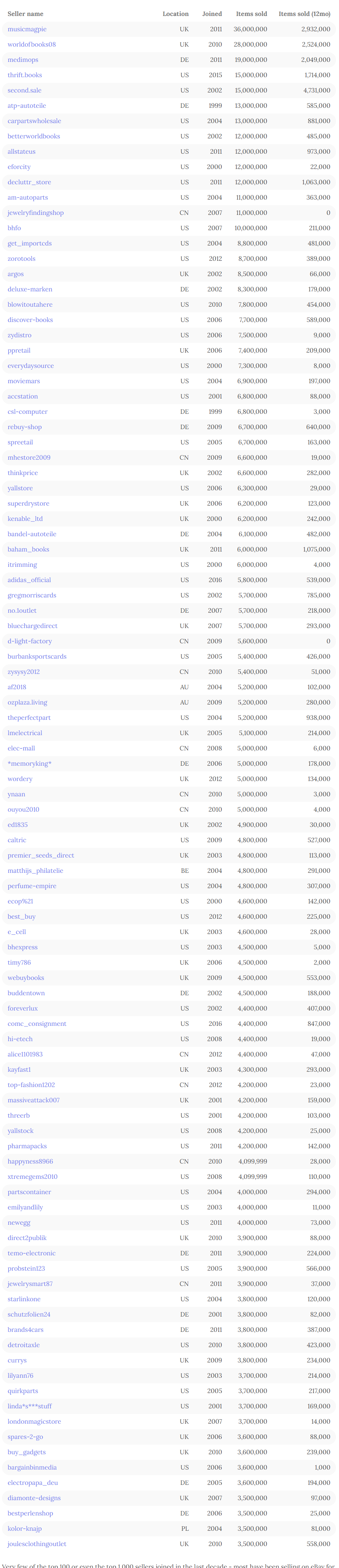The height and width of the screenshot is (1568, 339).
Task: Click the newegg seller name
Action: tap(19, 1222)
